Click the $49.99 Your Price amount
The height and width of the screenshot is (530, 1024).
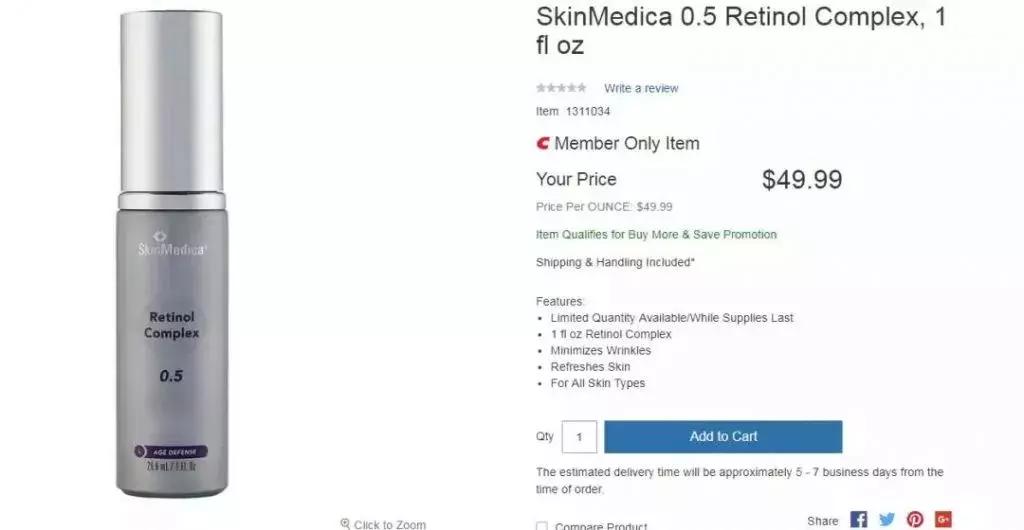coord(801,180)
